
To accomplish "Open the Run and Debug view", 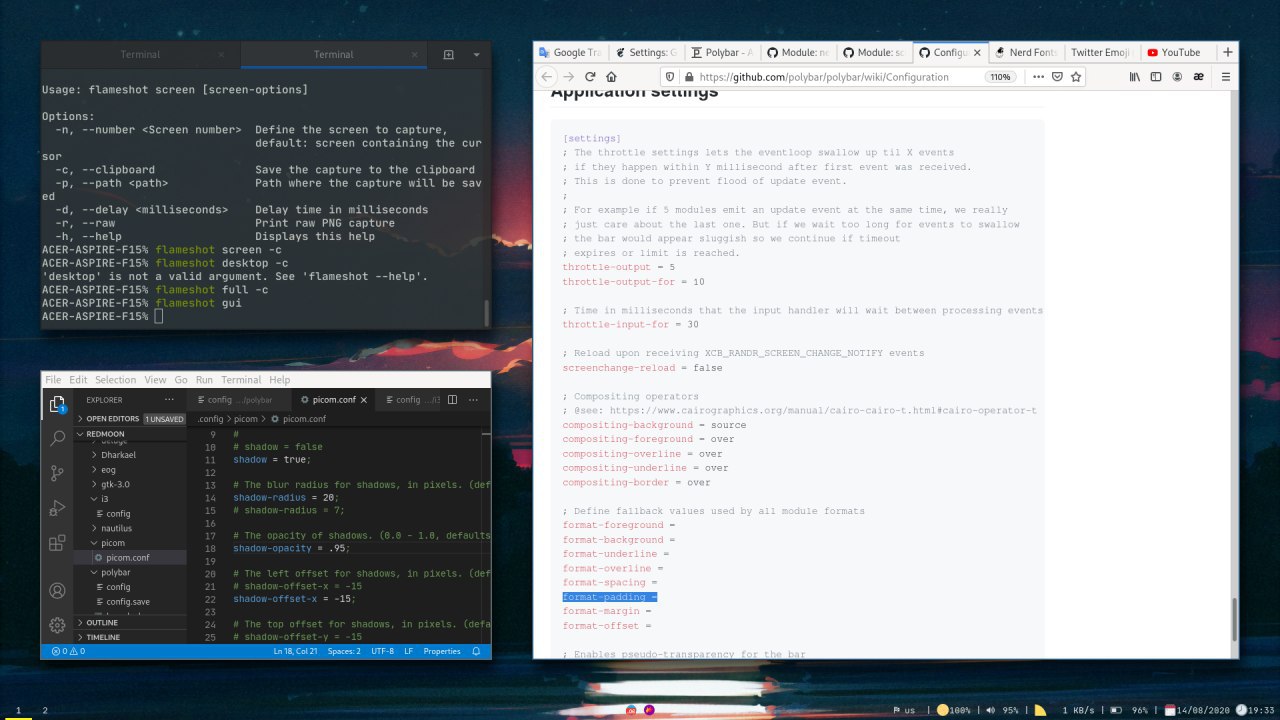I will pyautogui.click(x=57, y=508).
